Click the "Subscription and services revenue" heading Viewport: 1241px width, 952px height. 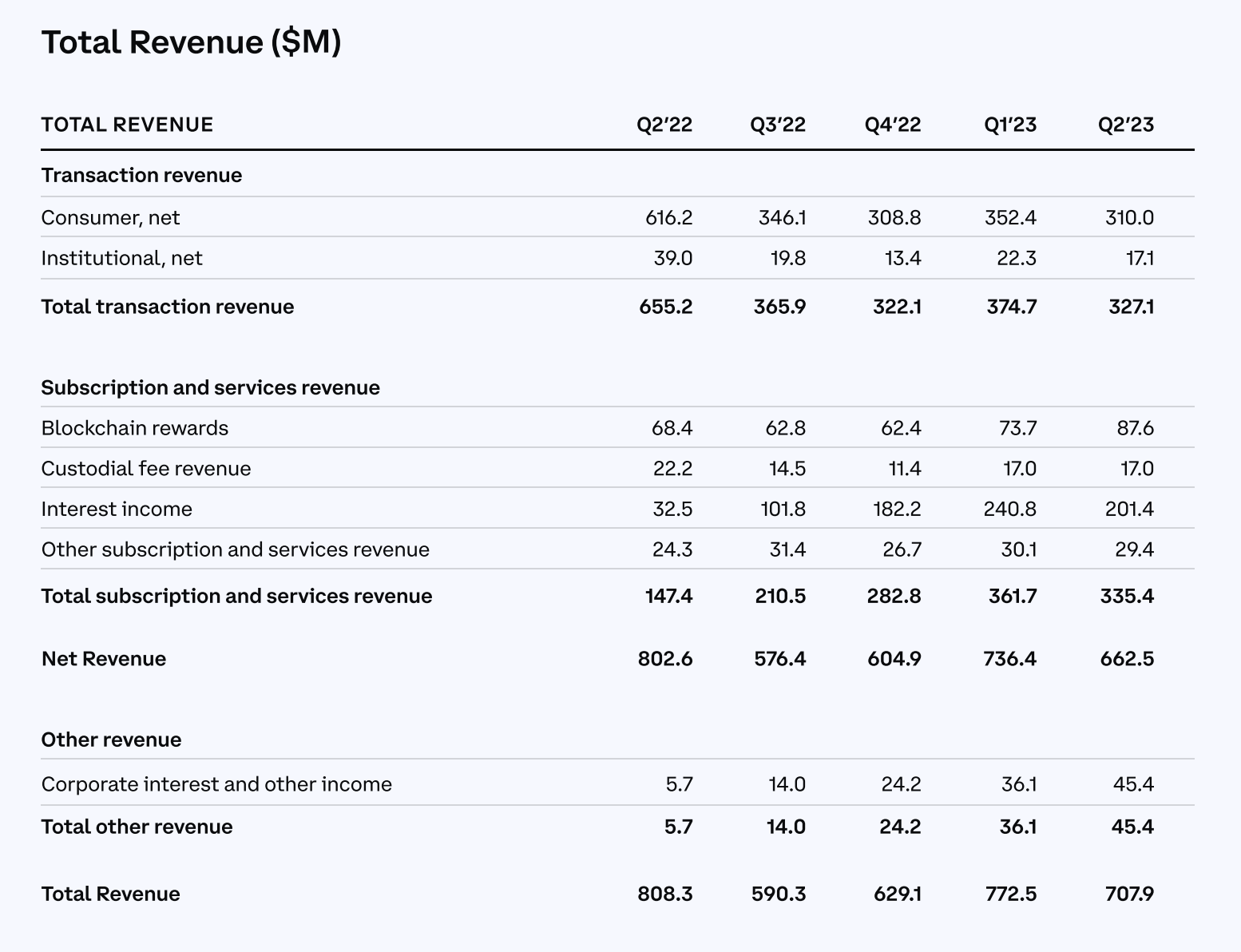pyautogui.click(x=210, y=387)
